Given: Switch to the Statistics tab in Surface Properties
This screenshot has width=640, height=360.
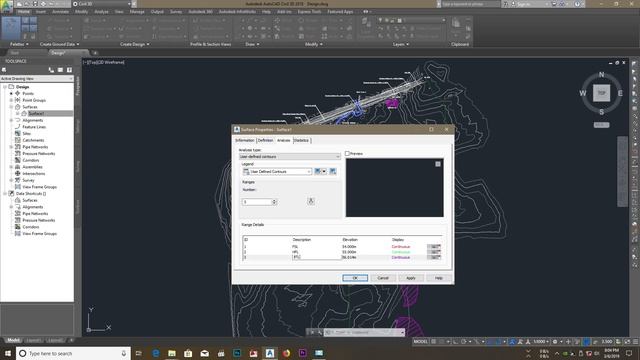Looking at the screenshot, I should click(x=302, y=140).
